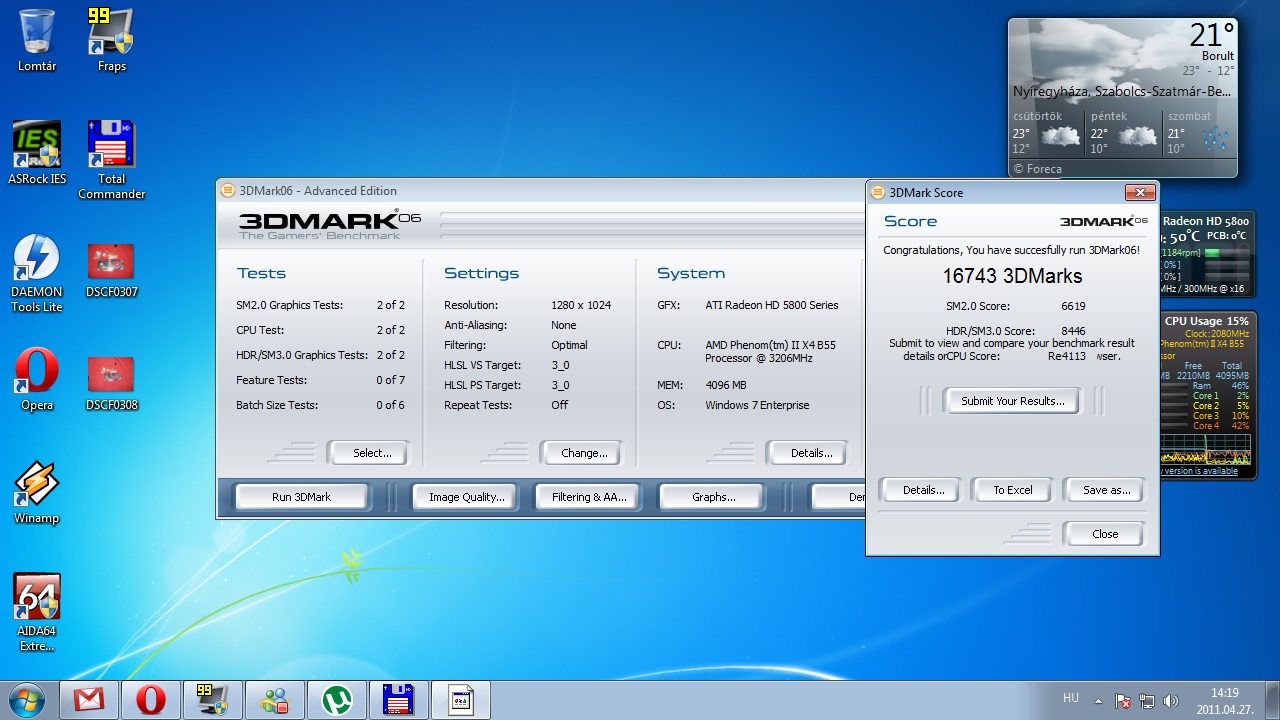Click the 3DMark Score window title icon

click(878, 193)
